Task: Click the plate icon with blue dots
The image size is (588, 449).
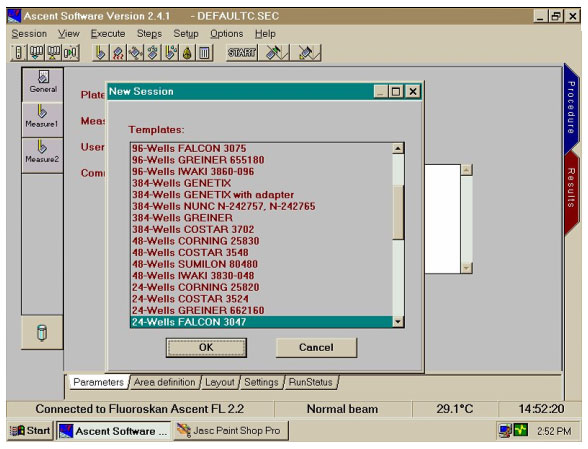Action: (x=152, y=53)
